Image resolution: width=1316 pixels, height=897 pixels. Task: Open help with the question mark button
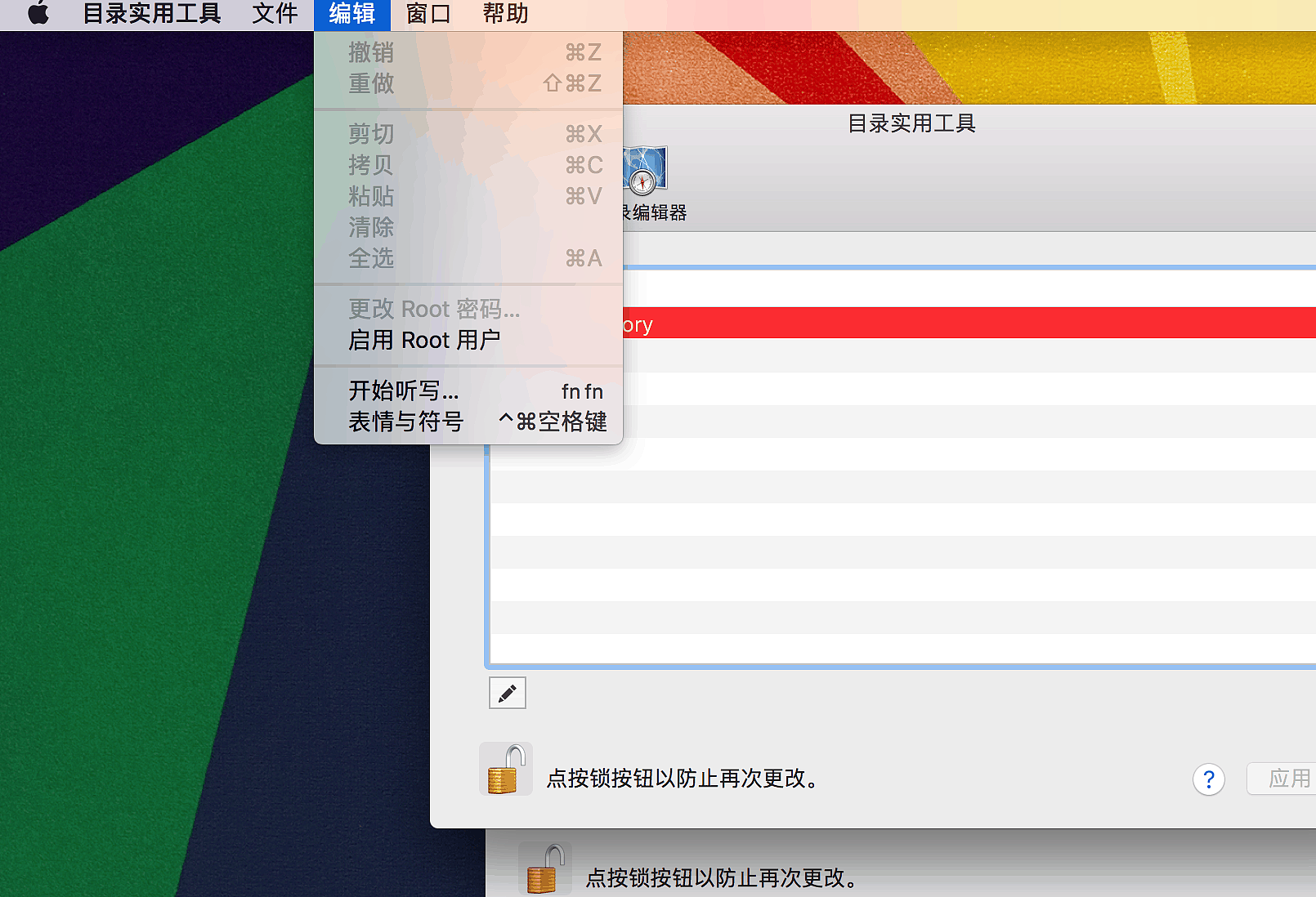click(1208, 779)
